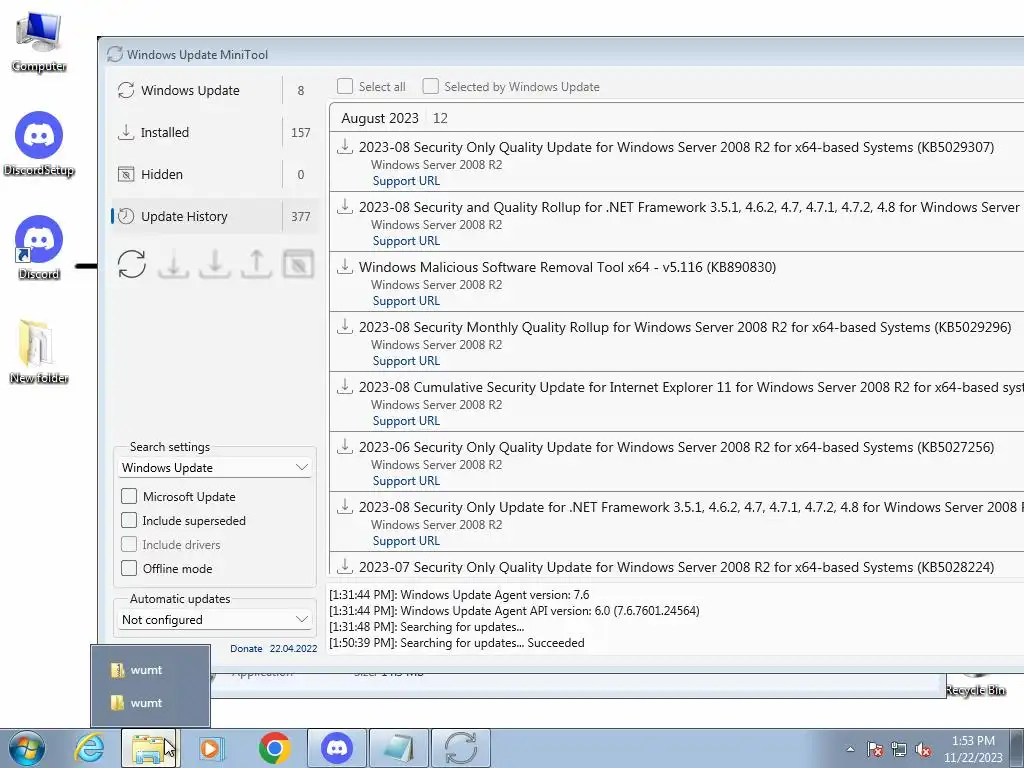Image resolution: width=1024 pixels, height=768 pixels.
Task: Click the Installed download icon in sidebar
Action: (x=126, y=132)
